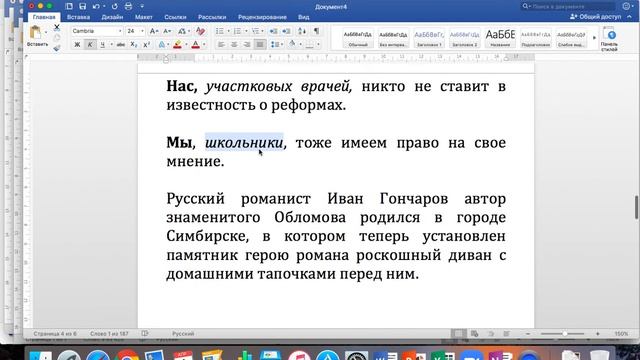
Task: Print the document with printer icon
Action: [128, 6]
